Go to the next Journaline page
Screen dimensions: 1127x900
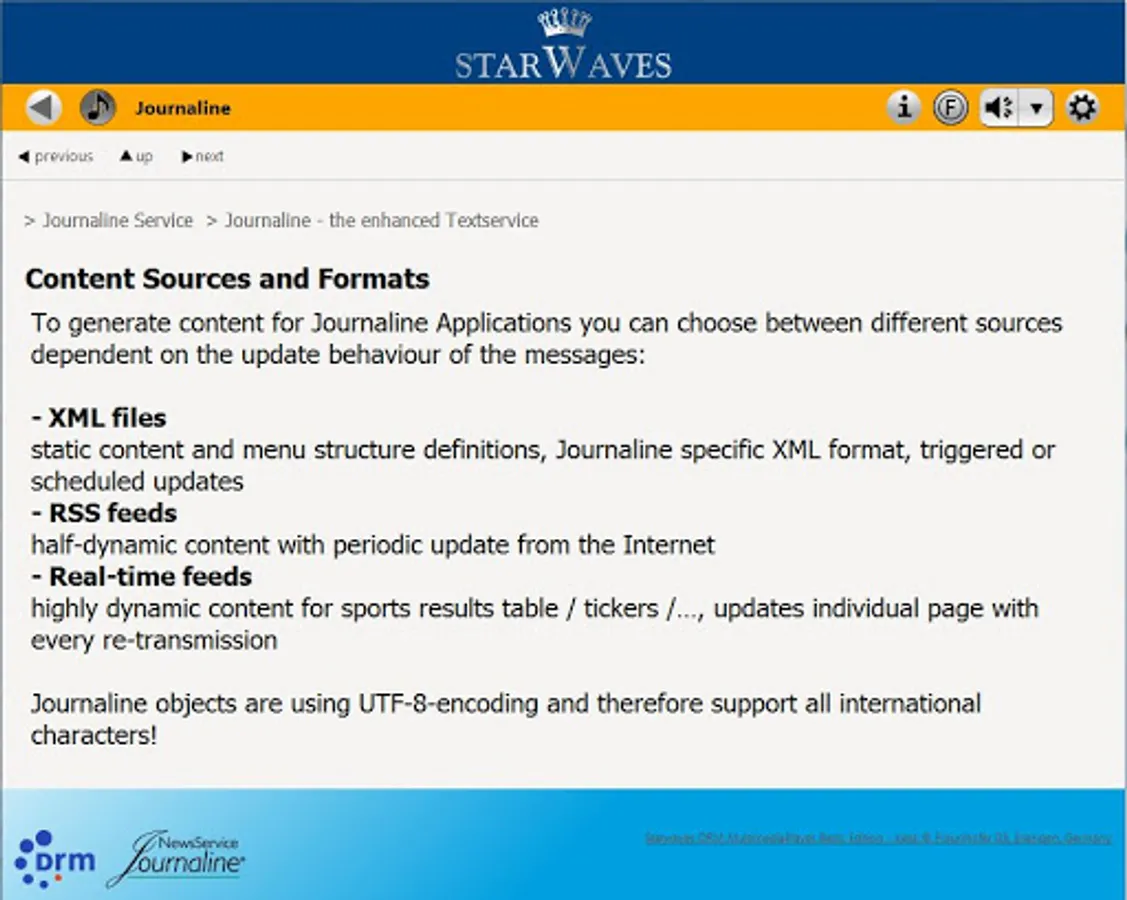coord(203,156)
